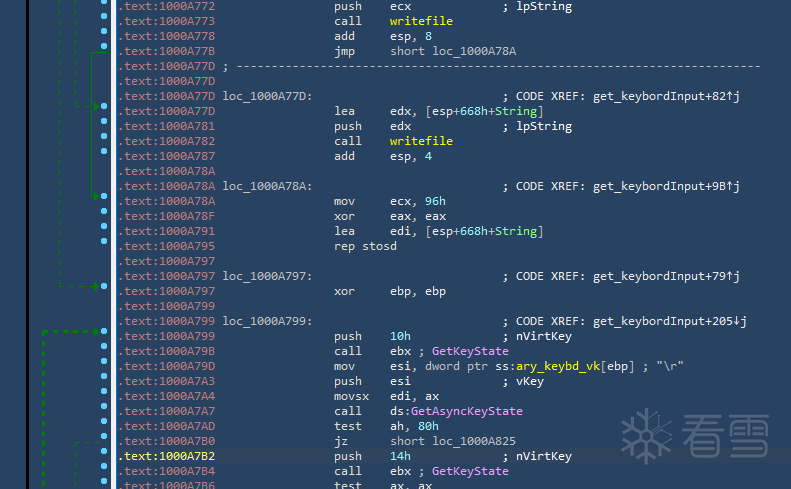Follow xref get_keybordInput+82↑j

point(666,96)
